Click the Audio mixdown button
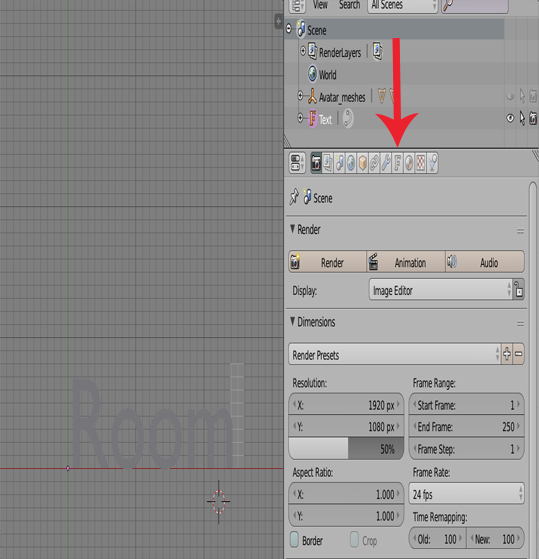 pyautogui.click(x=485, y=262)
